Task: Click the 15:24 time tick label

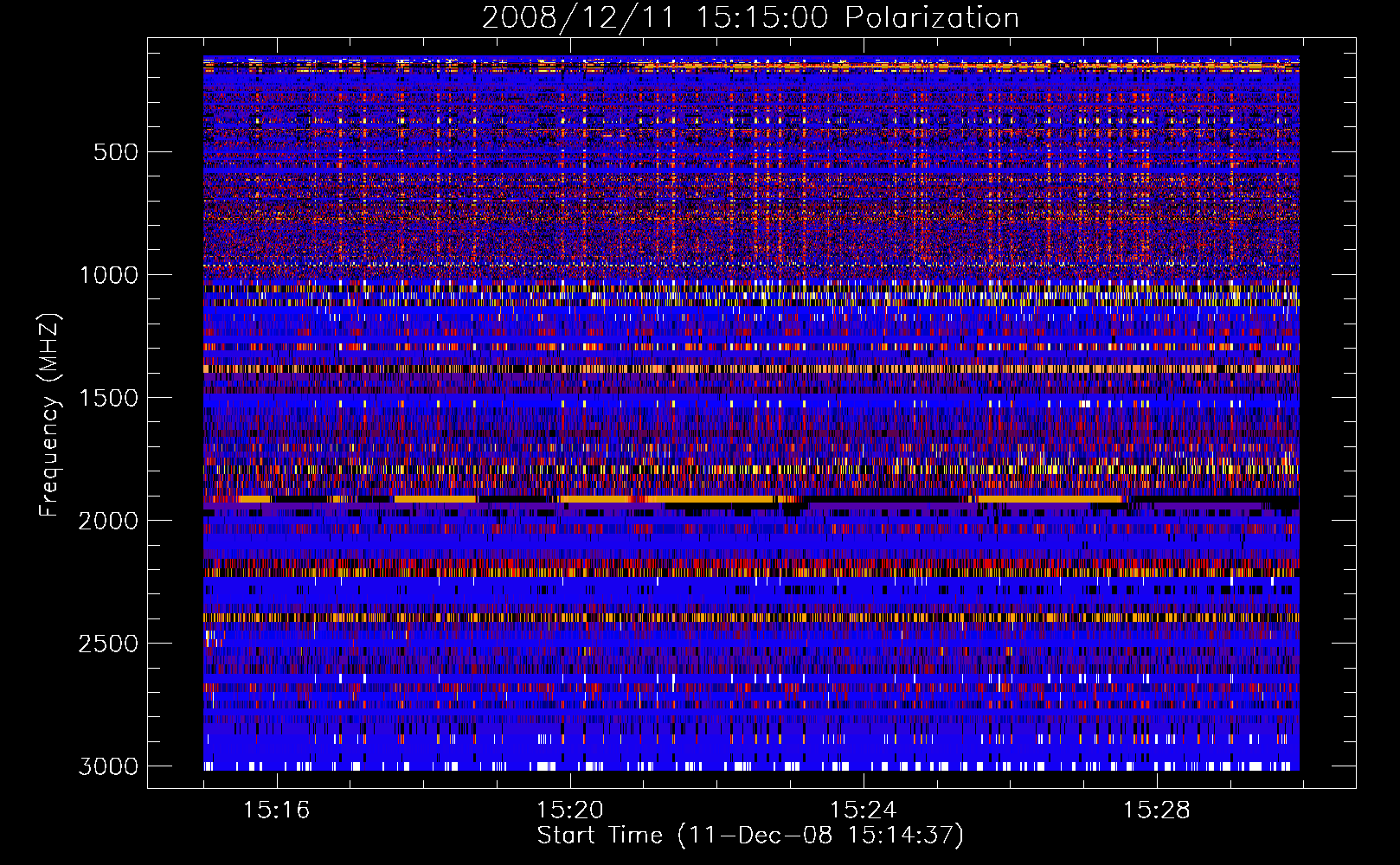Action: (863, 811)
